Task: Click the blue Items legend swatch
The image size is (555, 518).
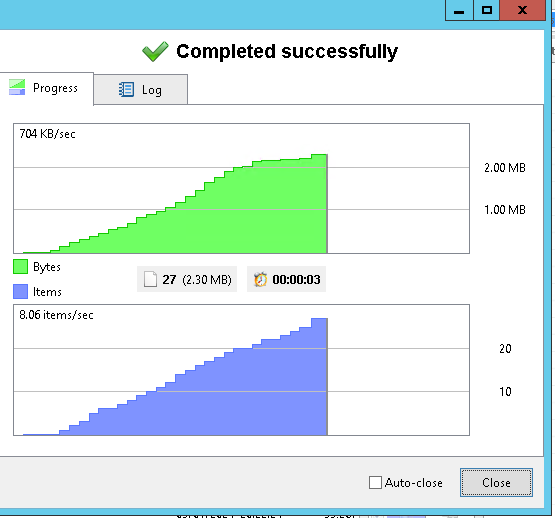Action: (21, 291)
